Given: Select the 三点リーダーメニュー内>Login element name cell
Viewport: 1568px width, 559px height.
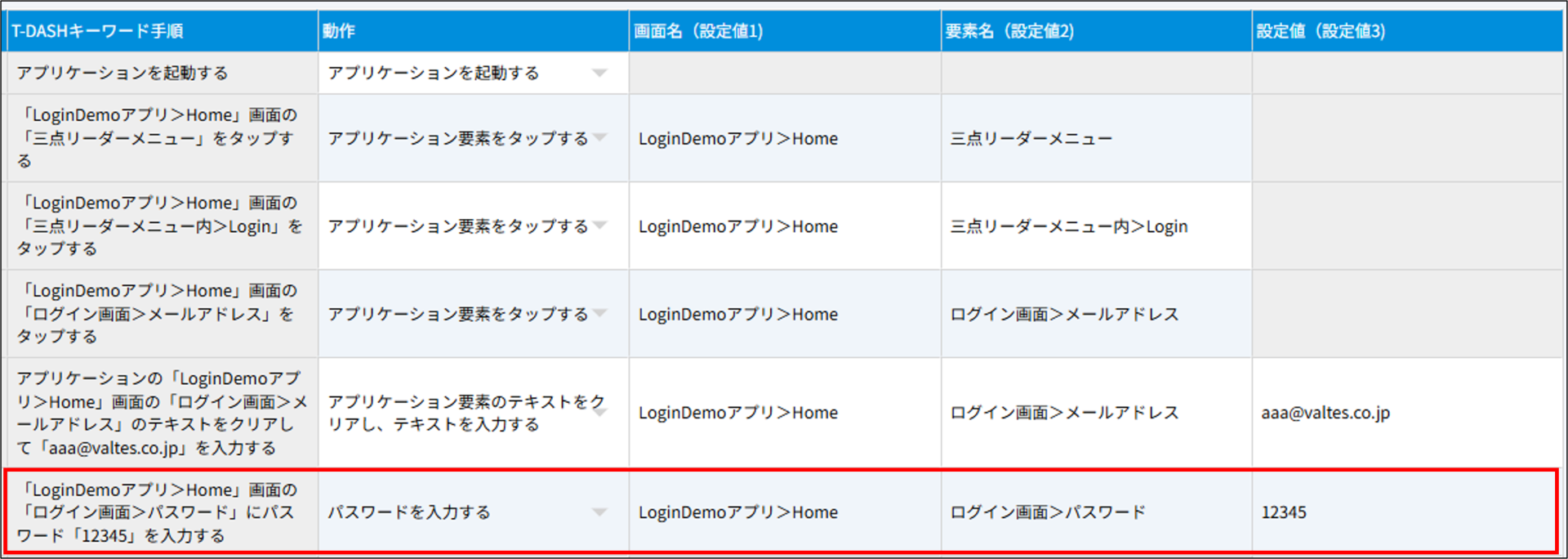Looking at the screenshot, I should tap(1068, 226).
